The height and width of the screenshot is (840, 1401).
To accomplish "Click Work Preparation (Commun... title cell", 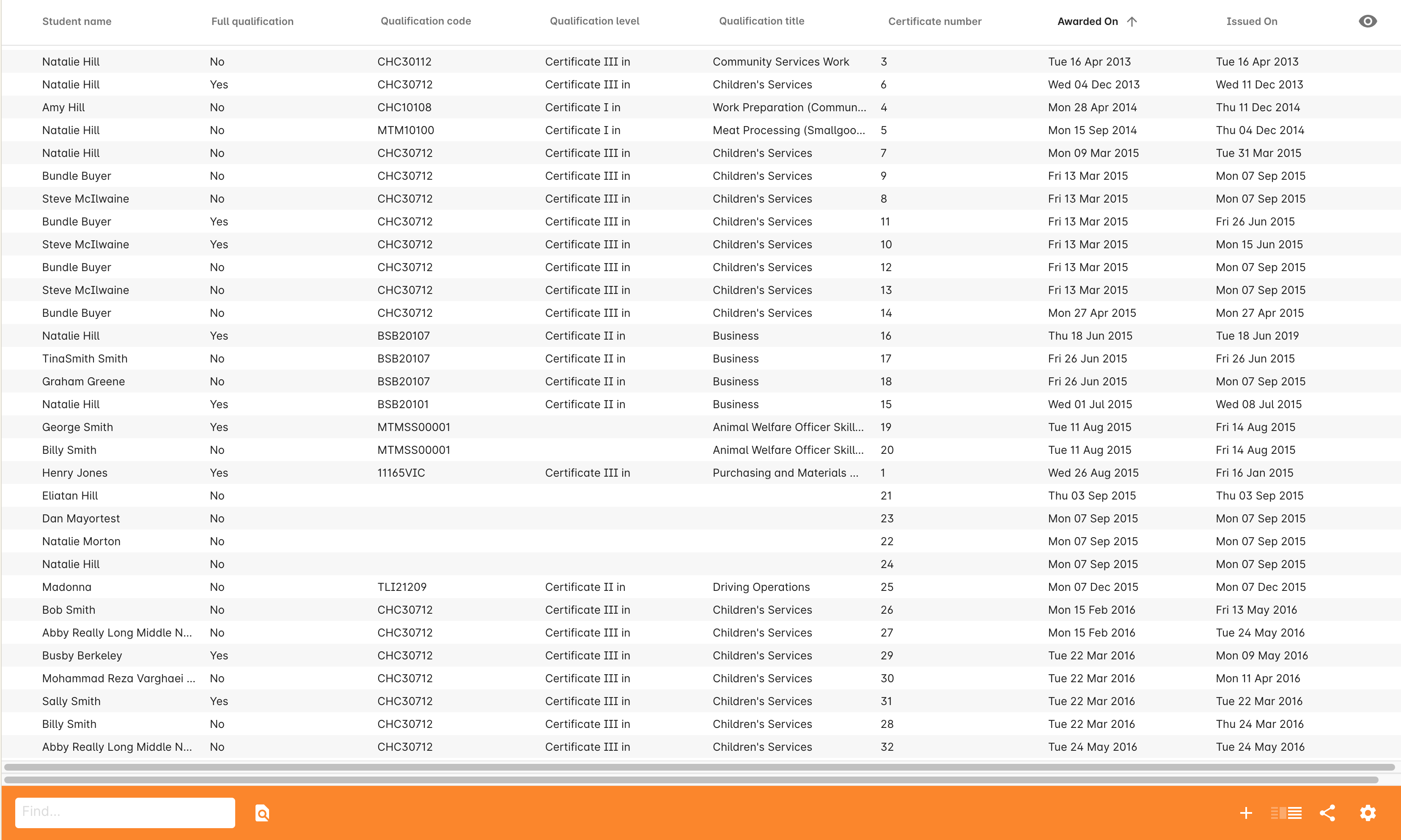I will tap(789, 107).
